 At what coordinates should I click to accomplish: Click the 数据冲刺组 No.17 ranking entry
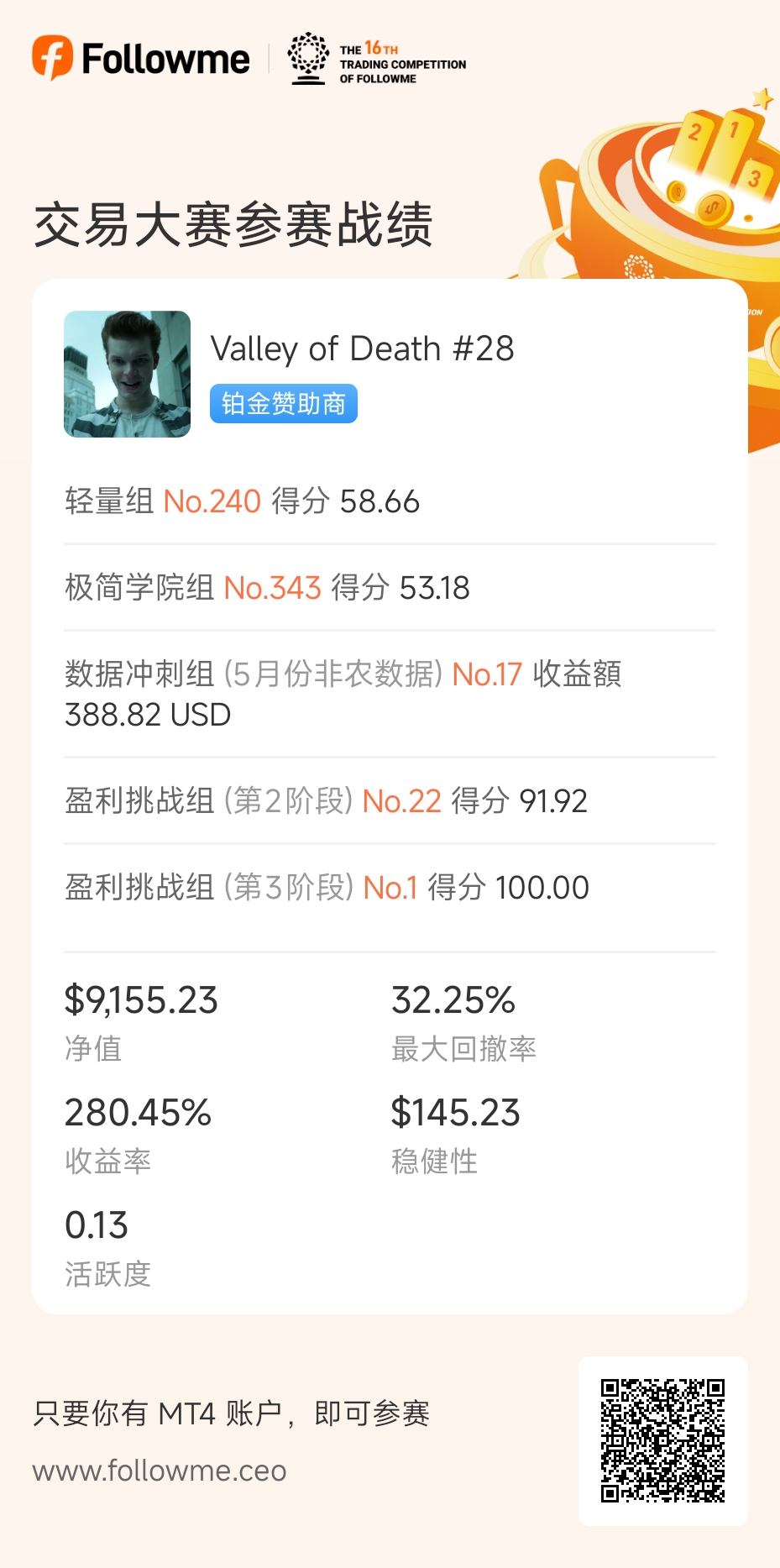343,694
